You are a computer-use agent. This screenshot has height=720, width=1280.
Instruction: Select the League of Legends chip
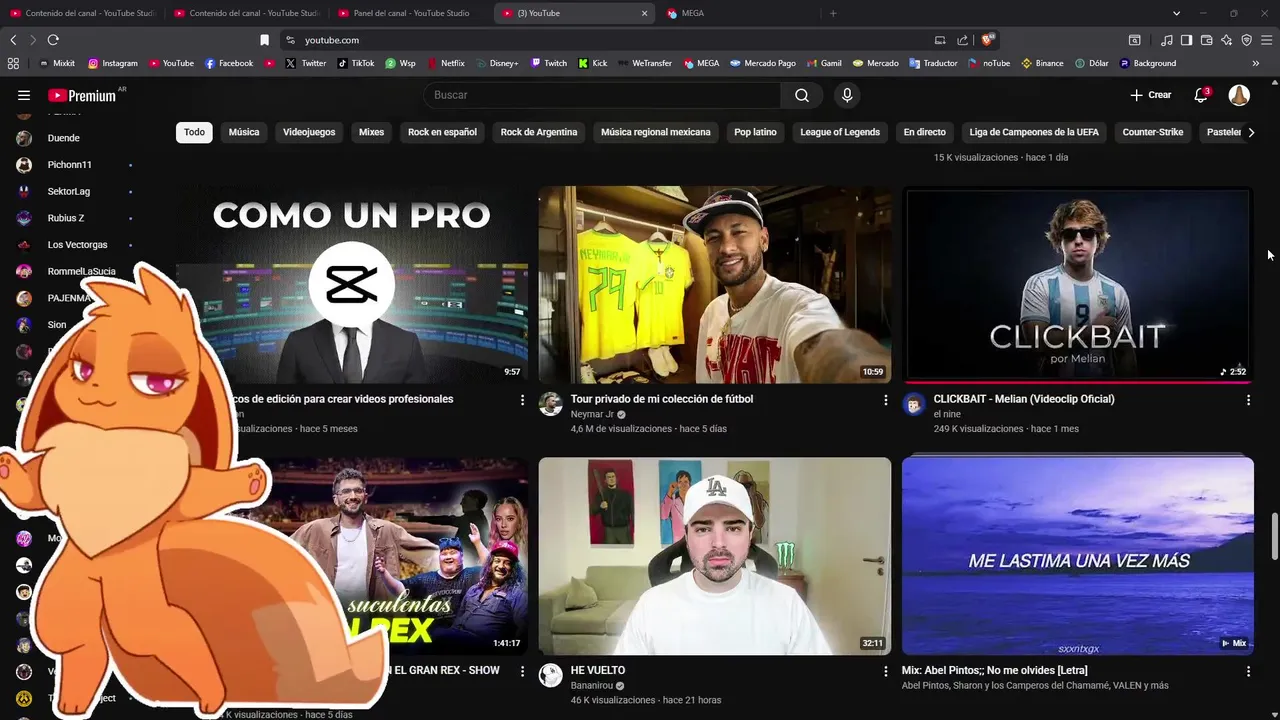[x=840, y=132]
